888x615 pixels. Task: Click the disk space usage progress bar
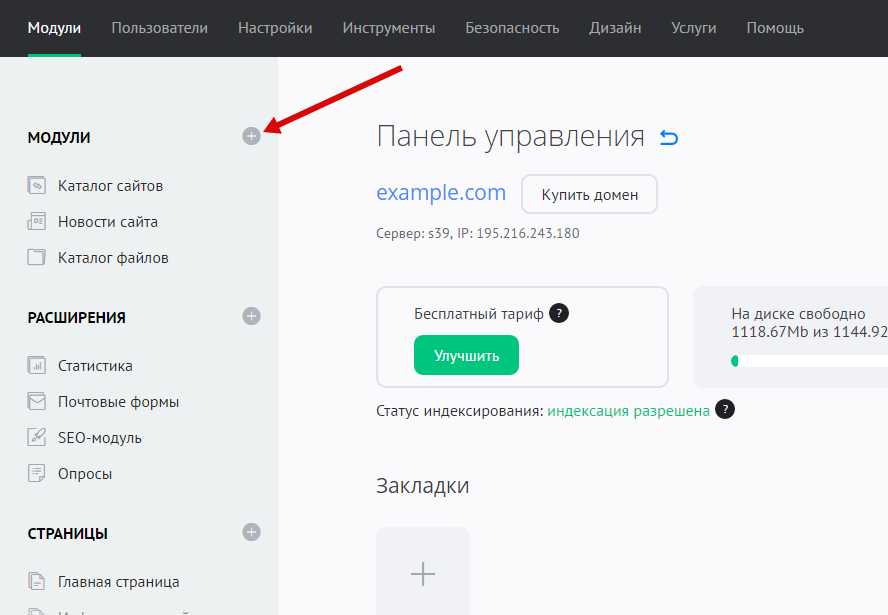click(x=808, y=361)
